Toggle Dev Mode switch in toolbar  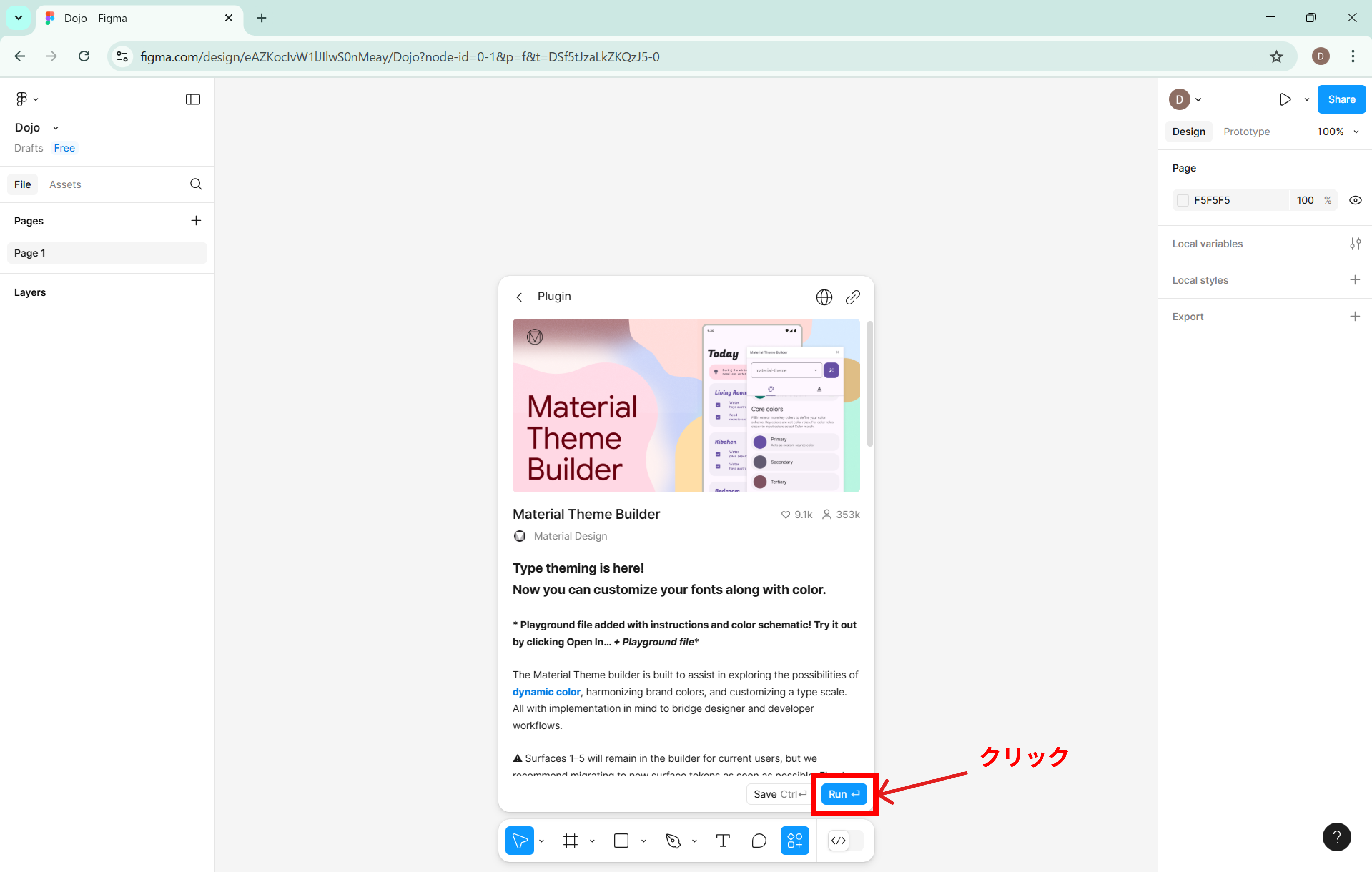845,841
